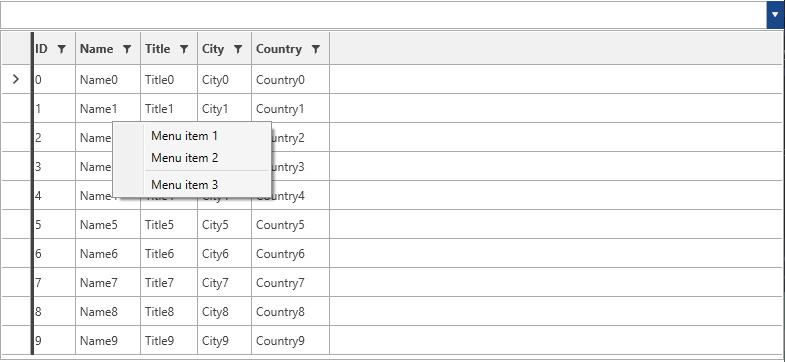Select the Name1 cell

pos(108,109)
